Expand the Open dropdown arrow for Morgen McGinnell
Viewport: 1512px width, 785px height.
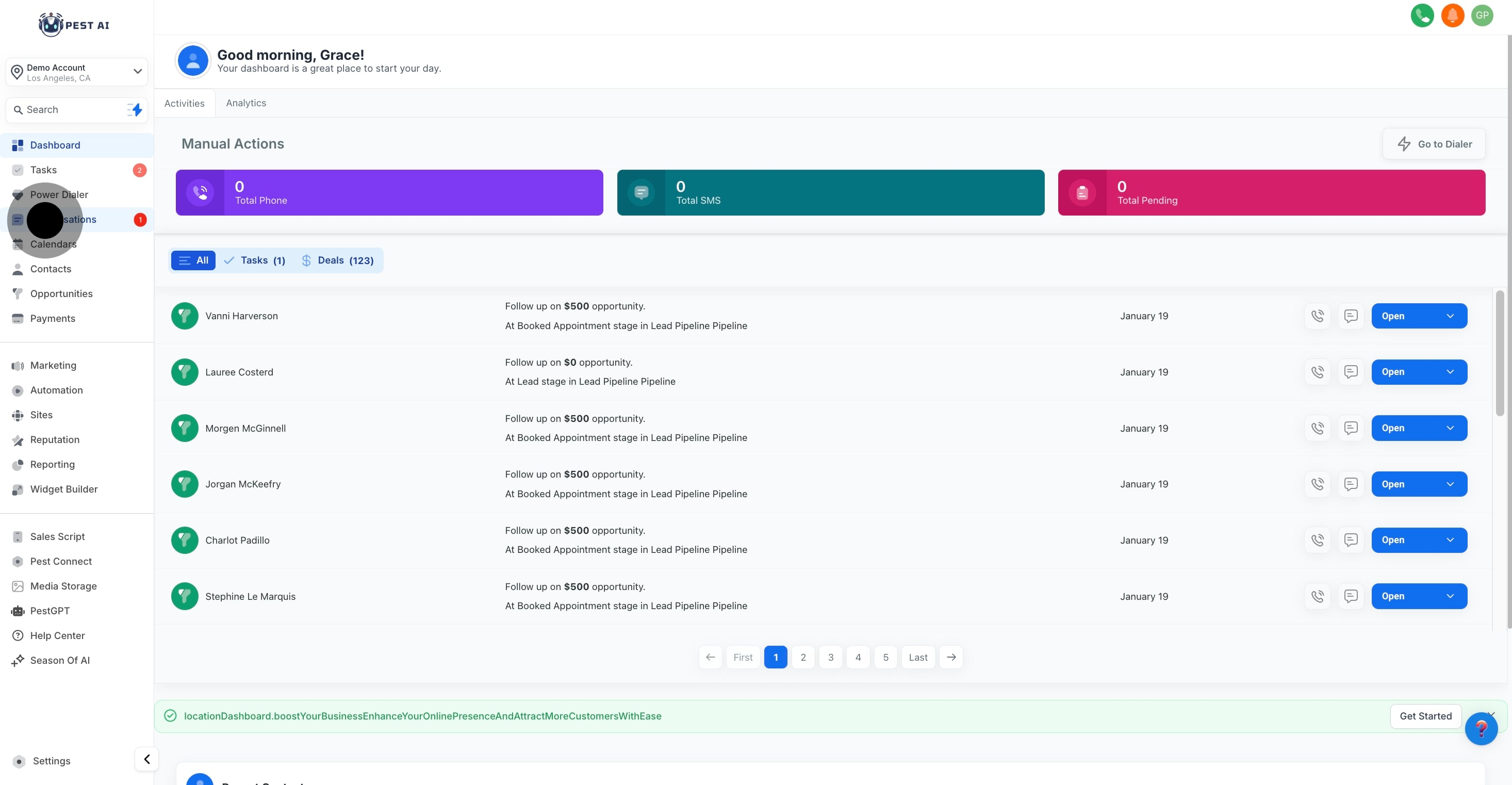click(x=1450, y=428)
